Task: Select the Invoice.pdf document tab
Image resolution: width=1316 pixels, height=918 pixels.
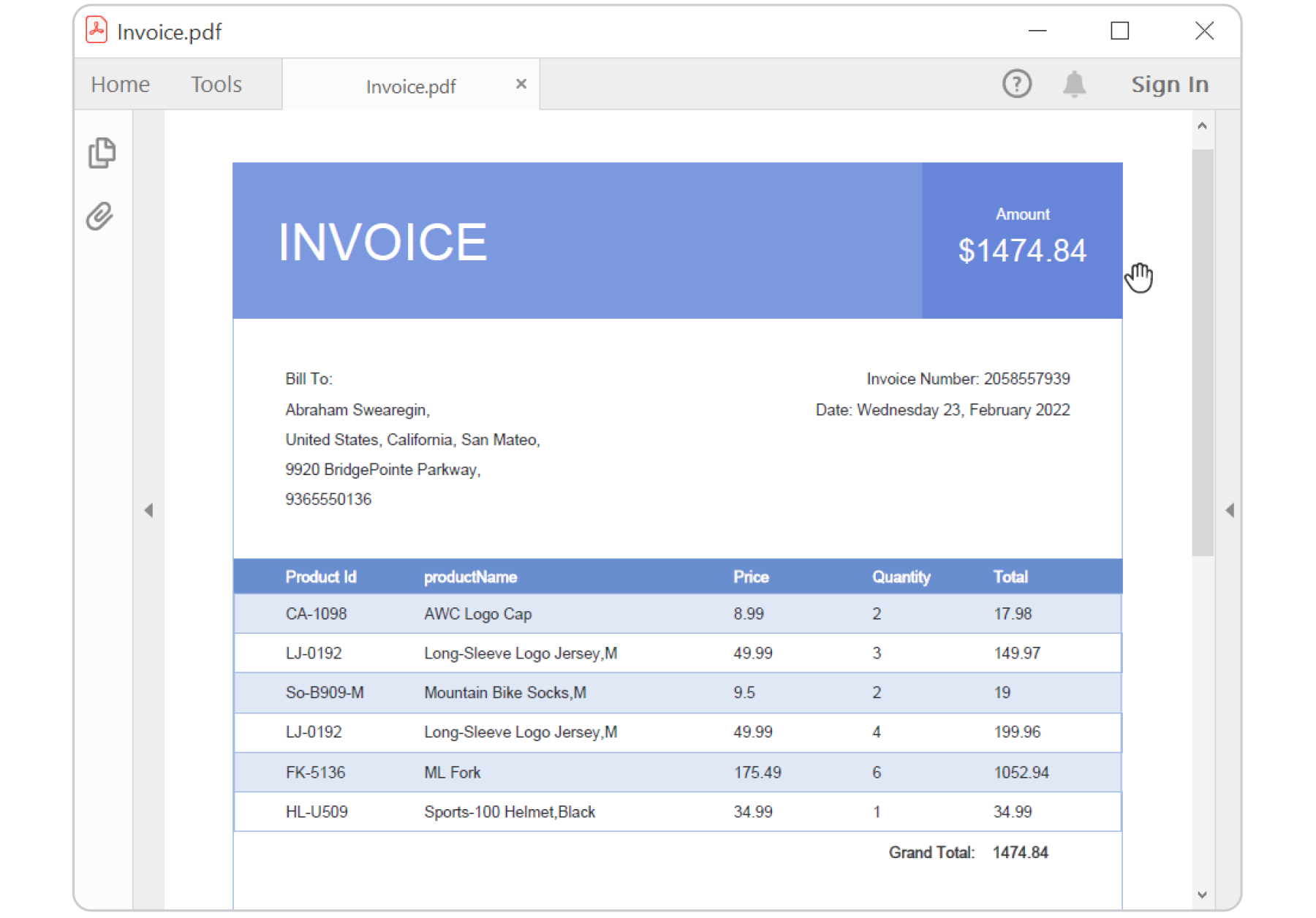Action: pos(410,86)
